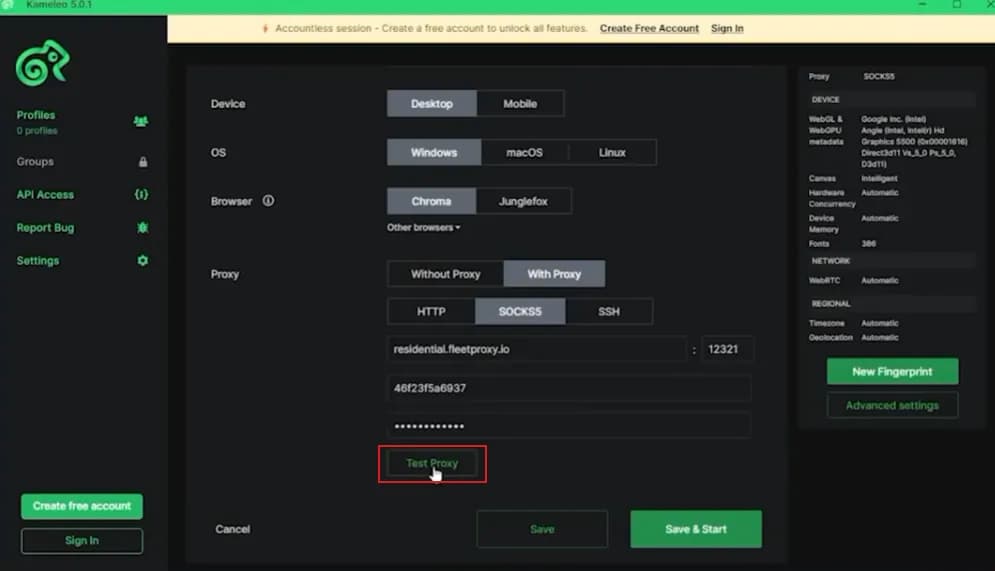Screen dimensions: 995x571
Task: Click the Kameleo 5.0.1 window title
Action: 59,5
